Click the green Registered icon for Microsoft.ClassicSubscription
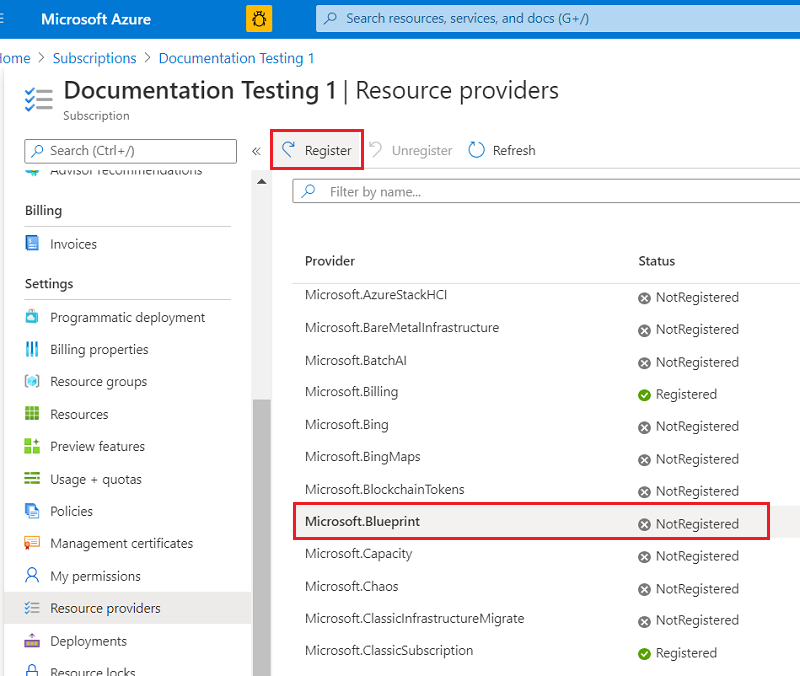 [x=644, y=654]
